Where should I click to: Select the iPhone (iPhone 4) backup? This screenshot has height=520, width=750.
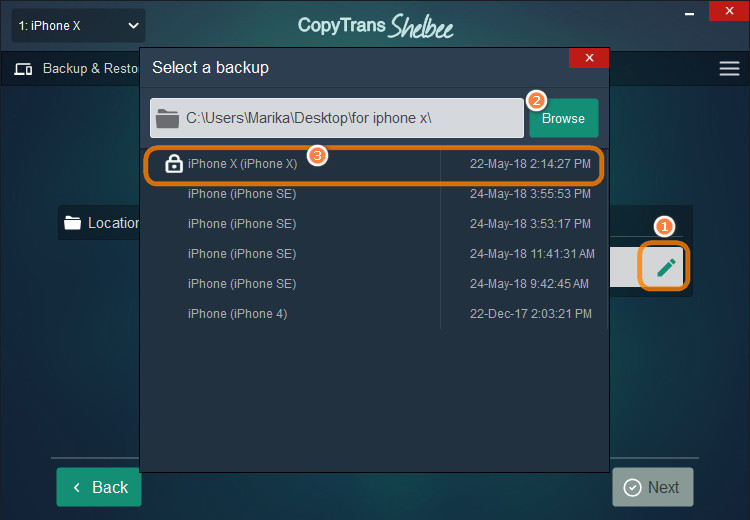click(x=374, y=314)
